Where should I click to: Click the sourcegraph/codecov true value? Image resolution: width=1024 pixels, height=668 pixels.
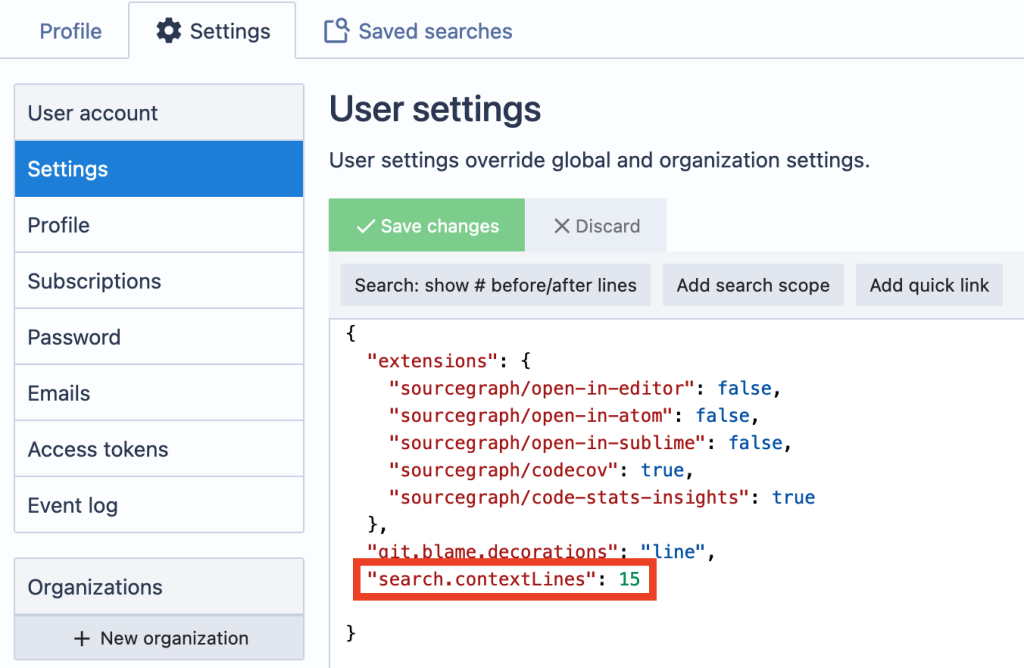[x=662, y=470]
